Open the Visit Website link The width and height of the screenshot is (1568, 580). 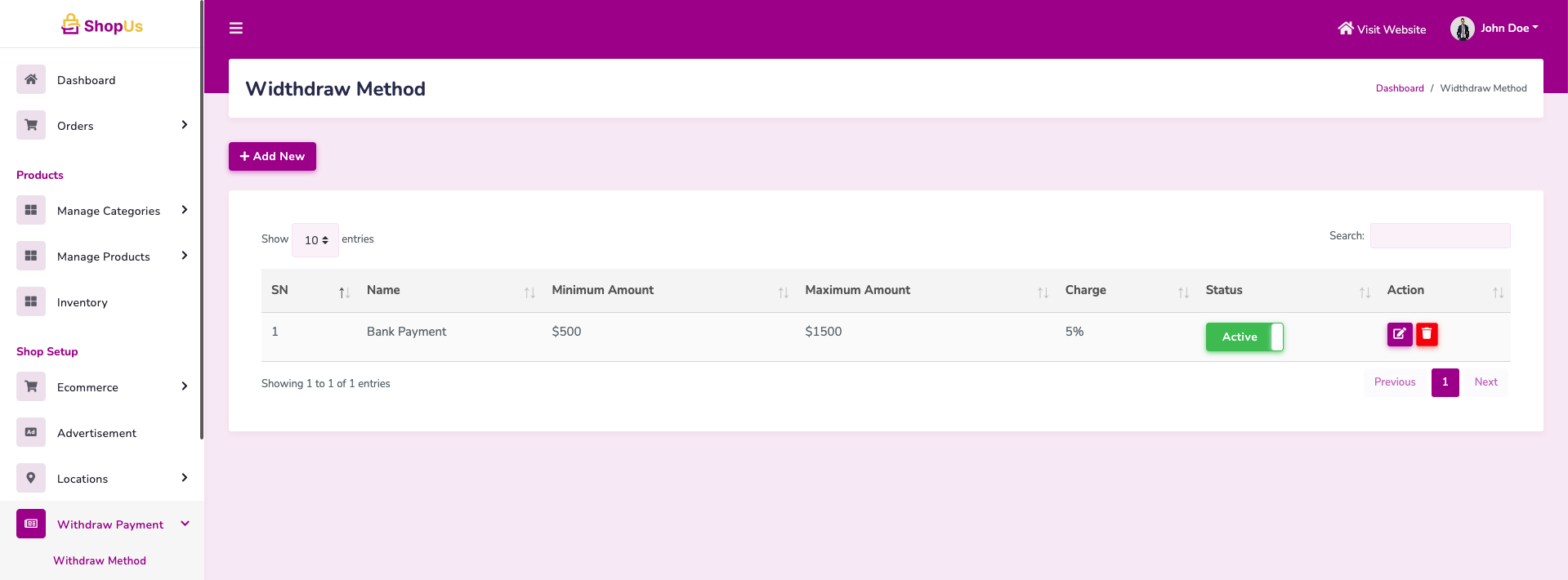1382,29
